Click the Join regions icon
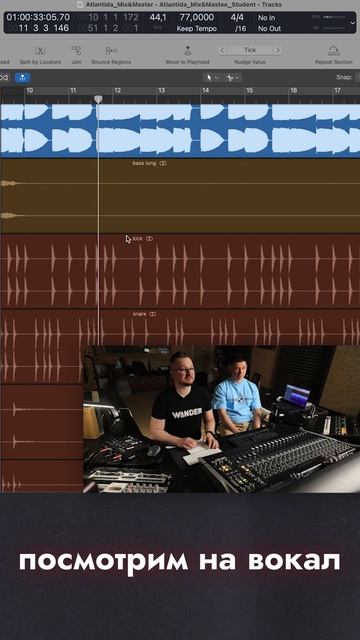Viewport: 360px width, 640px height. 76,51
